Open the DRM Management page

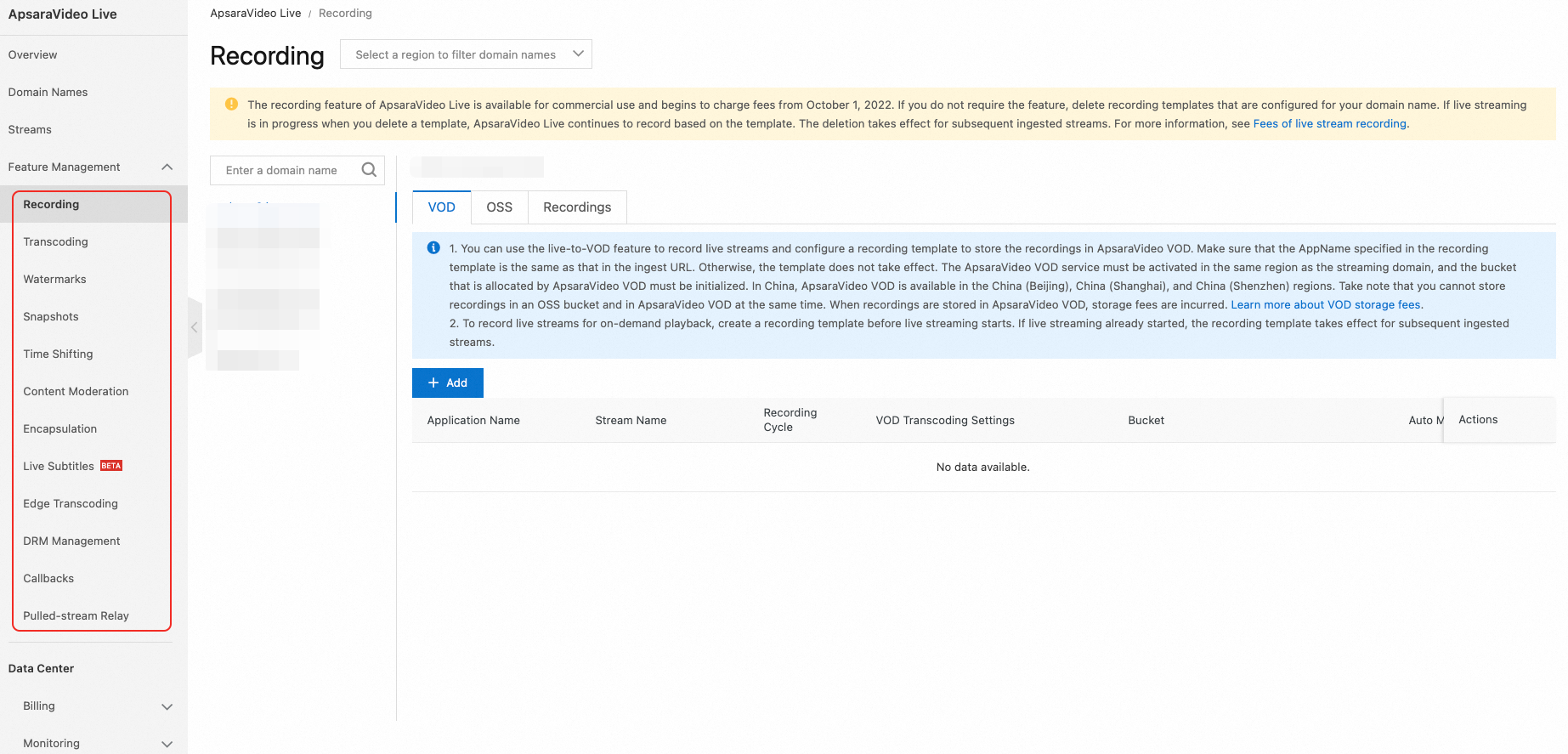72,541
